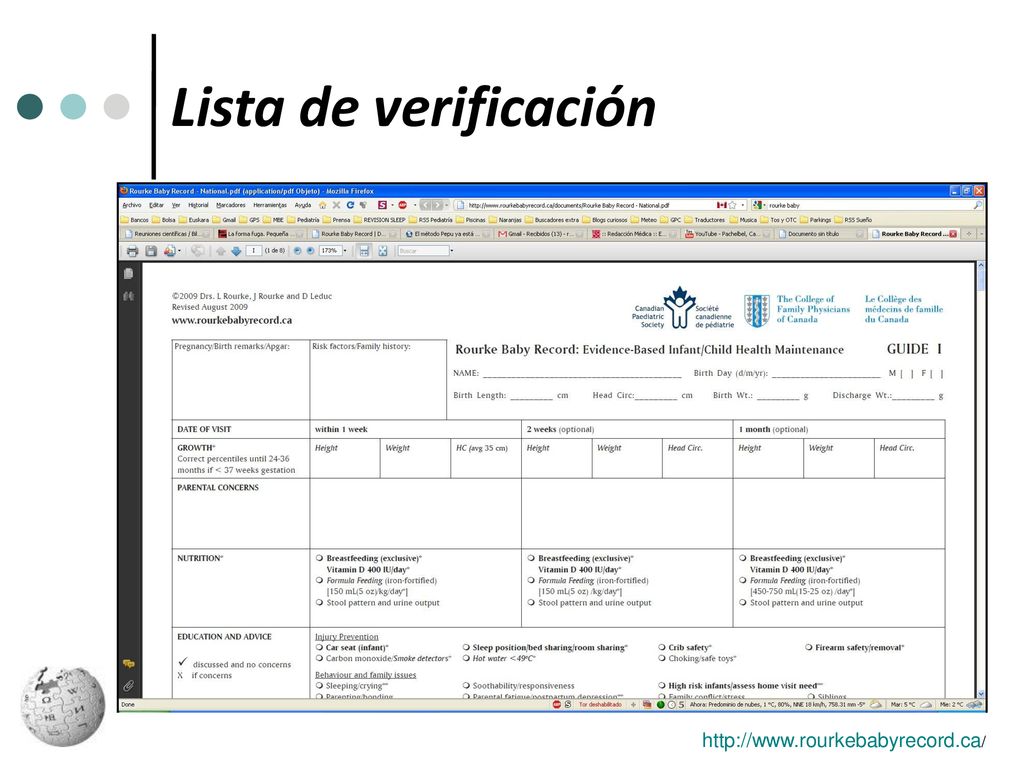This screenshot has height=768, width=1024.
Task: Click Firefox Home icon
Action: [322, 205]
